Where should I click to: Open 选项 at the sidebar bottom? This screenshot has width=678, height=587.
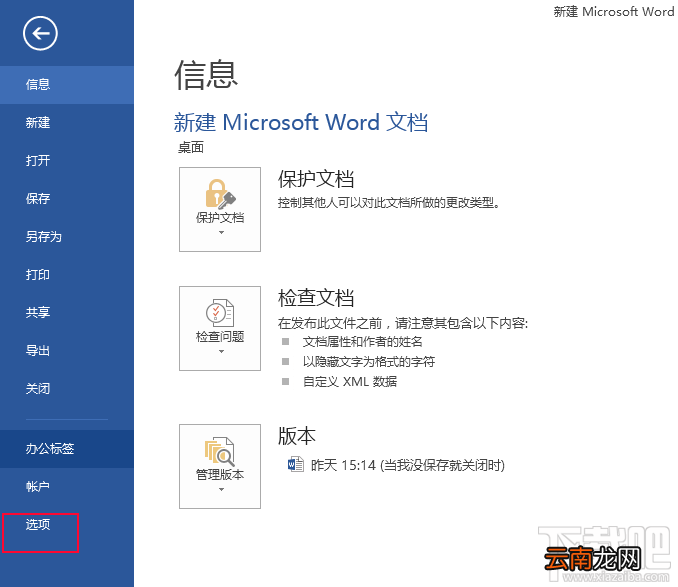point(67,525)
